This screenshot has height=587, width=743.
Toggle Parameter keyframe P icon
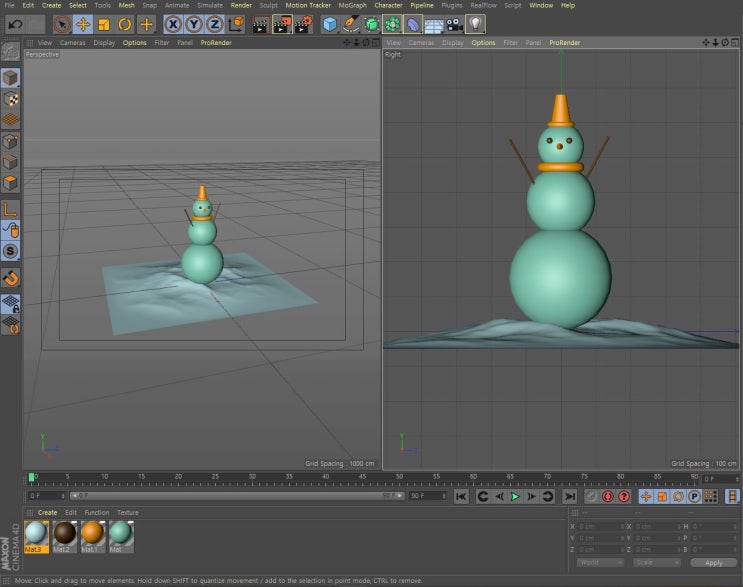coord(694,497)
